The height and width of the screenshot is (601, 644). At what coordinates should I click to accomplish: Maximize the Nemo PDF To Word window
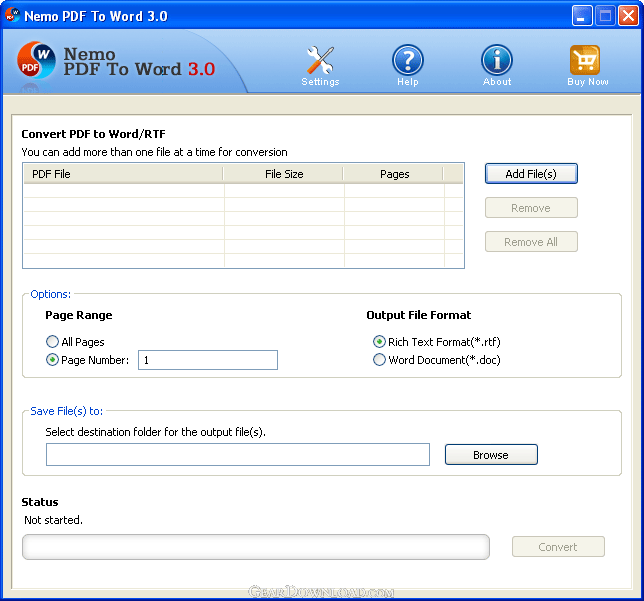pyautogui.click(x=605, y=16)
